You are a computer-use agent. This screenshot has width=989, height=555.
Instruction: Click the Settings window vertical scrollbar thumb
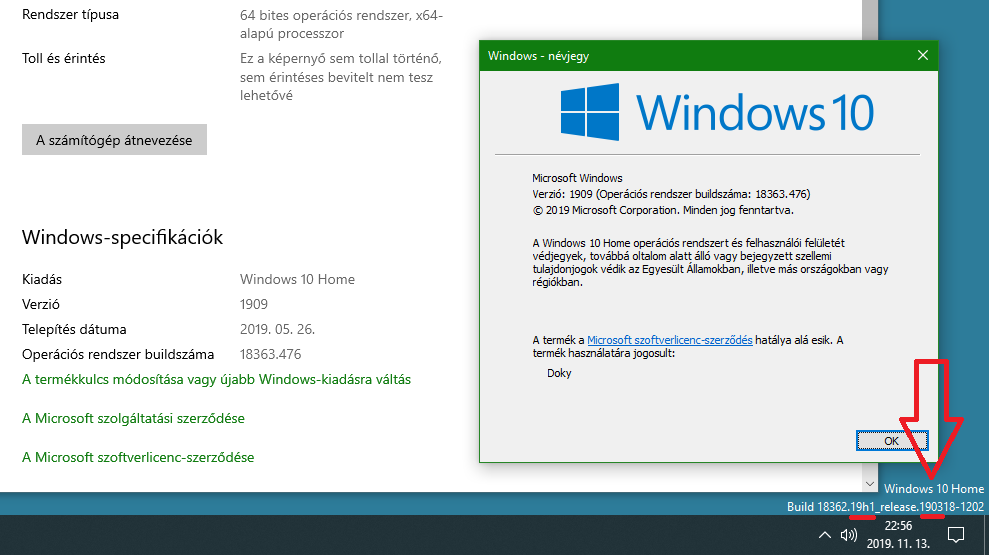(x=870, y=19)
